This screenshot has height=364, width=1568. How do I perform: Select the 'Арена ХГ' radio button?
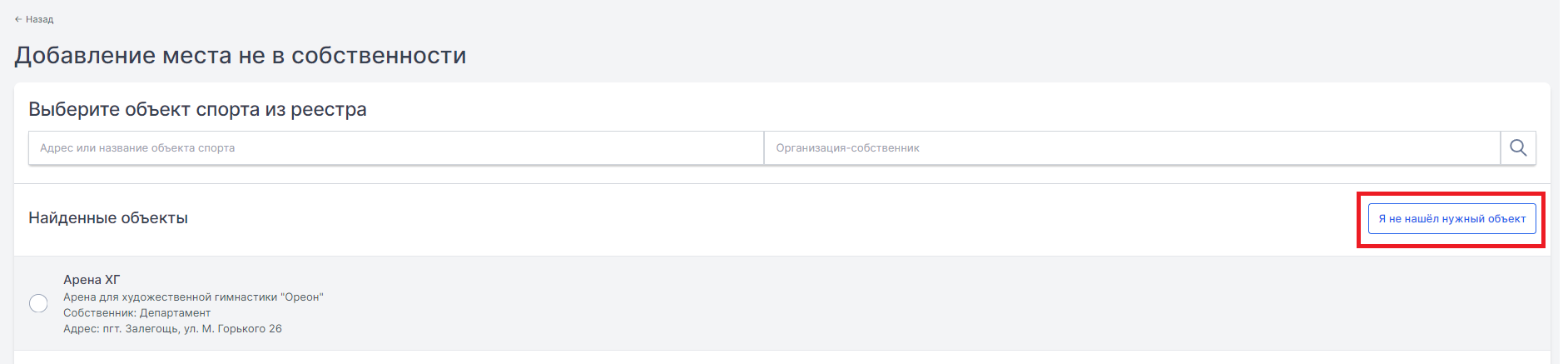(x=38, y=303)
